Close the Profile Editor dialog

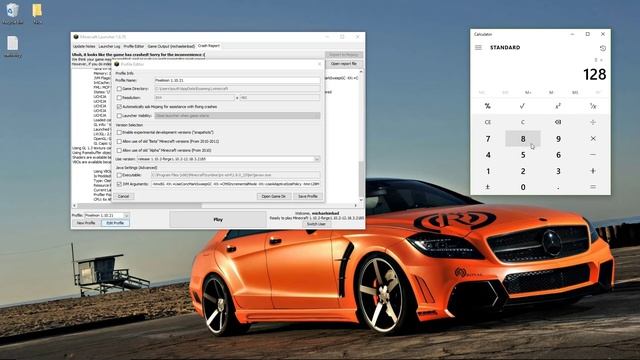click(x=319, y=64)
